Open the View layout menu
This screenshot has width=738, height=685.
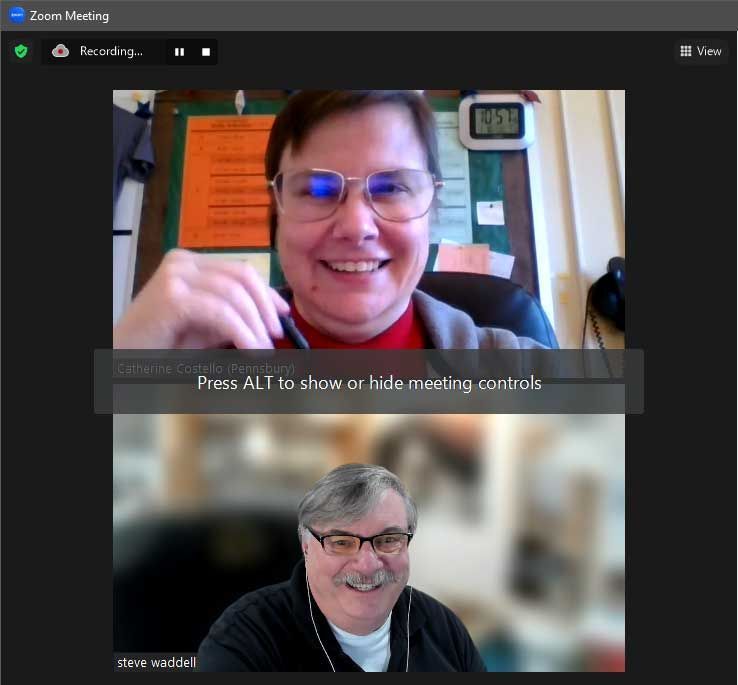(701, 51)
